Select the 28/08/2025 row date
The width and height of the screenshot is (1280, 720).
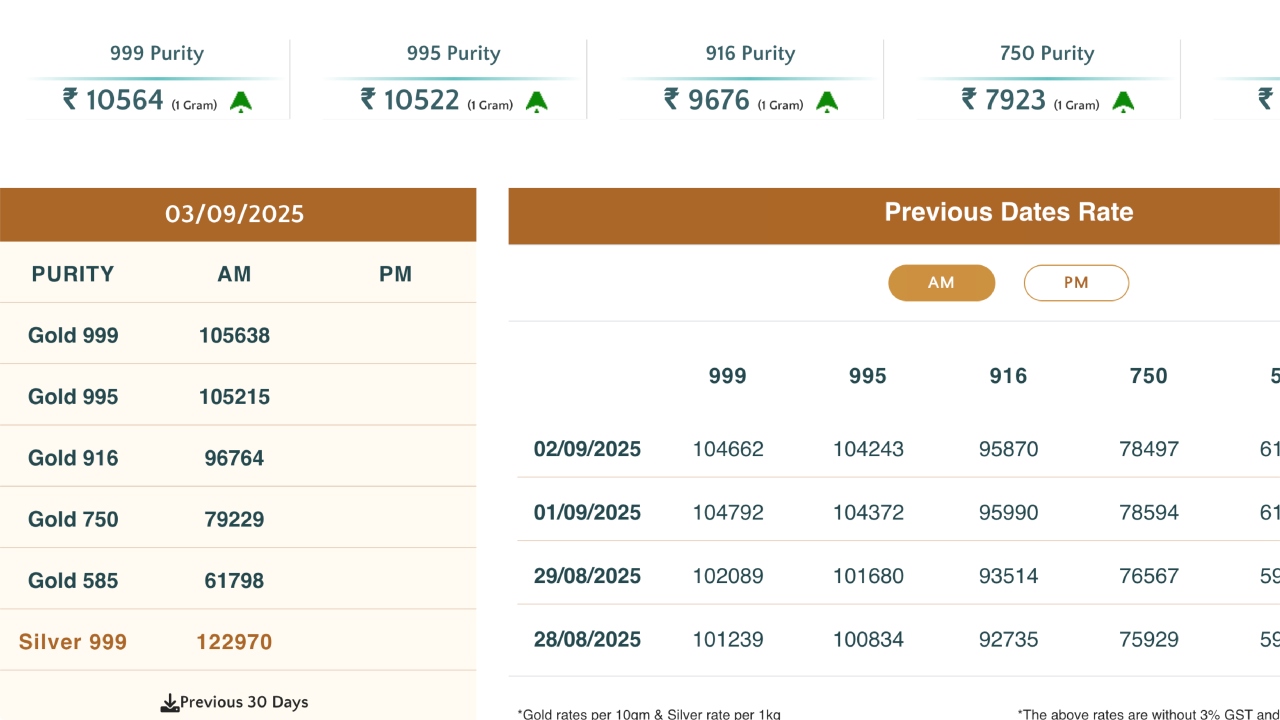pos(587,639)
